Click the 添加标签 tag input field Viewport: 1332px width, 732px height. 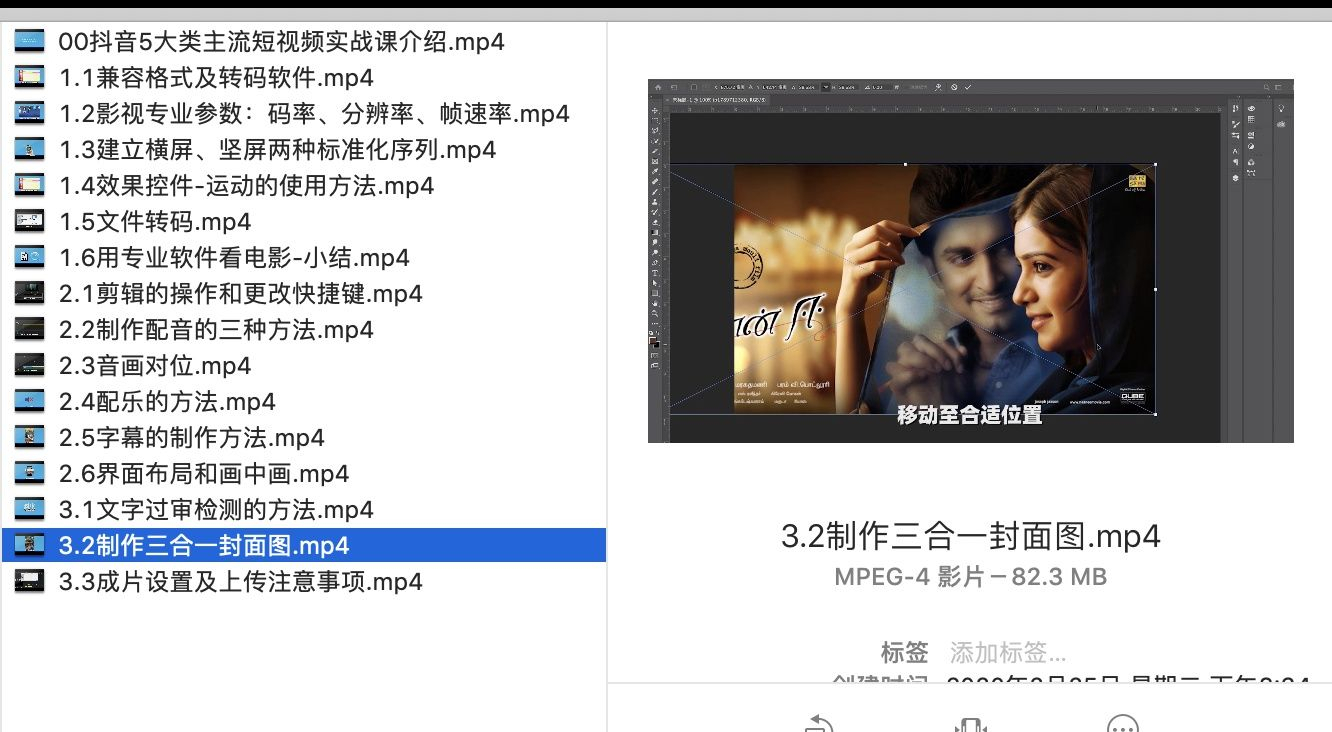pos(1008,654)
